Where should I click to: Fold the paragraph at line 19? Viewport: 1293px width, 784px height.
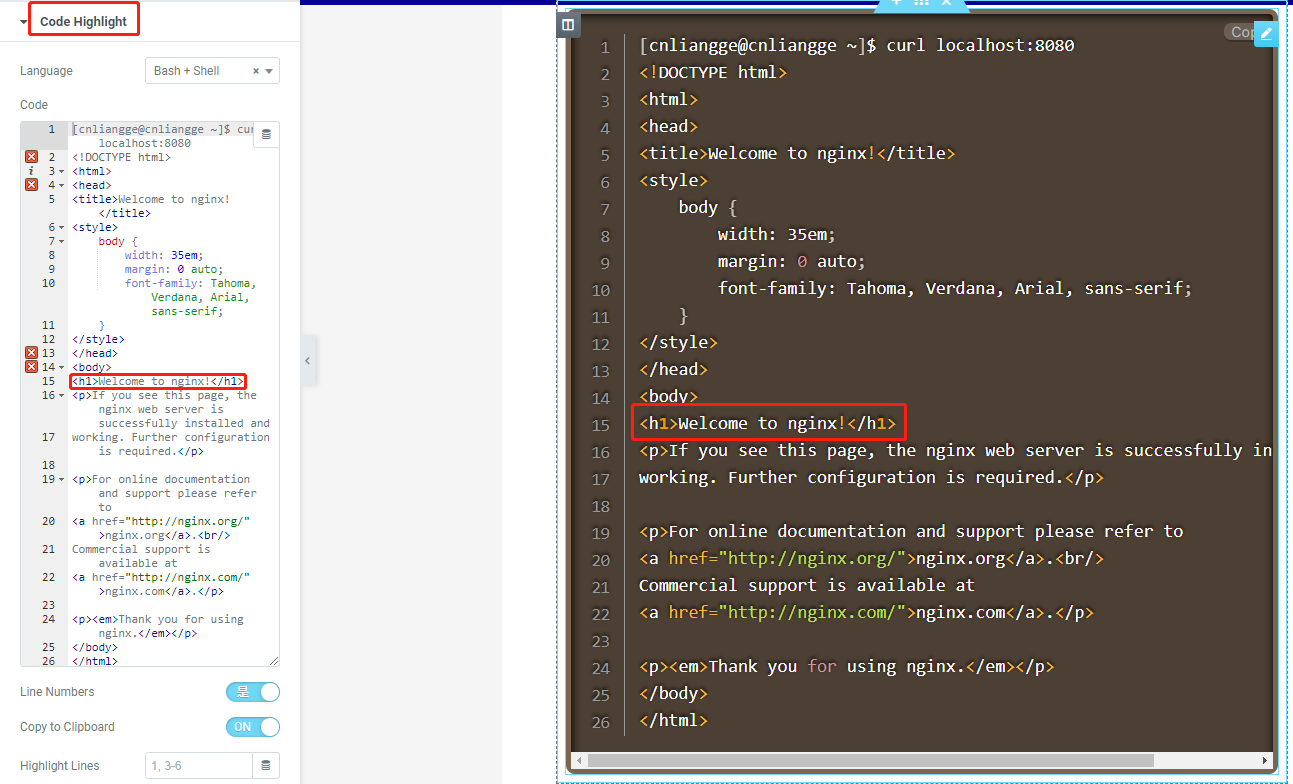click(x=61, y=479)
